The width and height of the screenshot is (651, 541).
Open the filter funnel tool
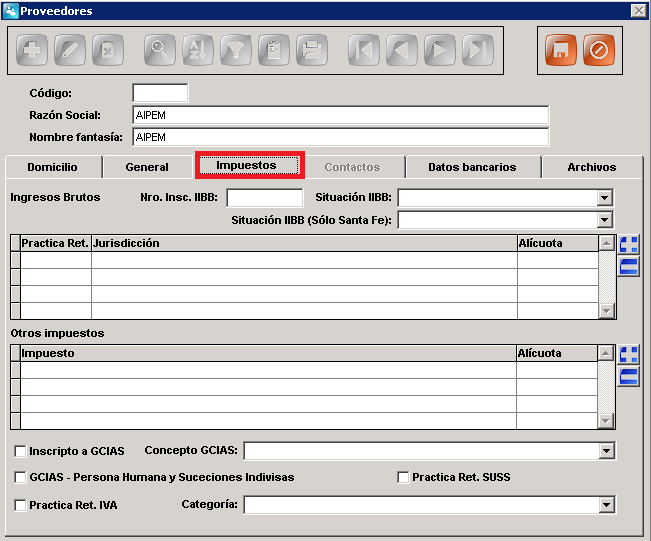point(236,50)
